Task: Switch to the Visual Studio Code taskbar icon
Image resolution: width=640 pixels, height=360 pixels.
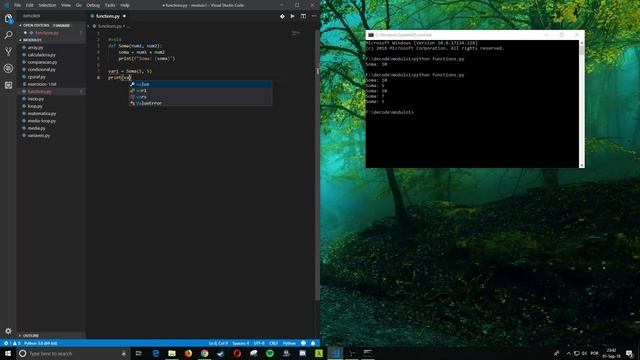Action: click(x=335, y=353)
